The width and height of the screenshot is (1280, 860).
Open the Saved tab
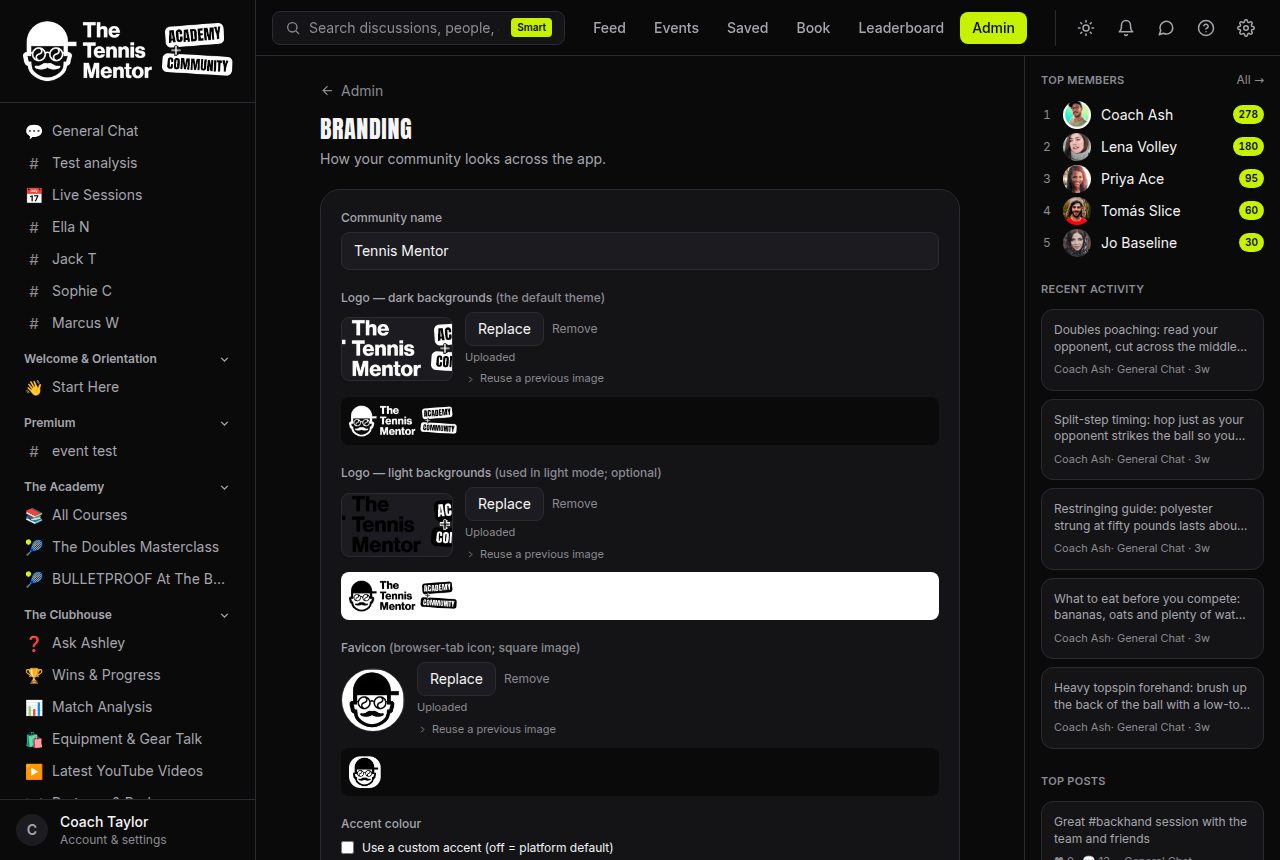click(x=748, y=28)
